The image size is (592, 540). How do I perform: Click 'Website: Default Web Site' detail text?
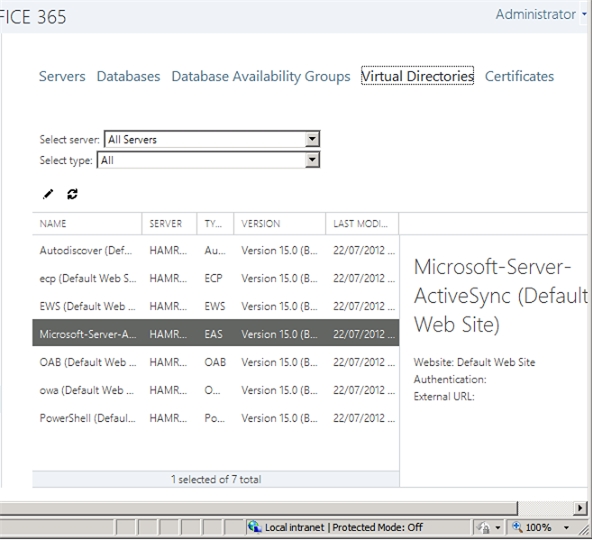coord(474,362)
